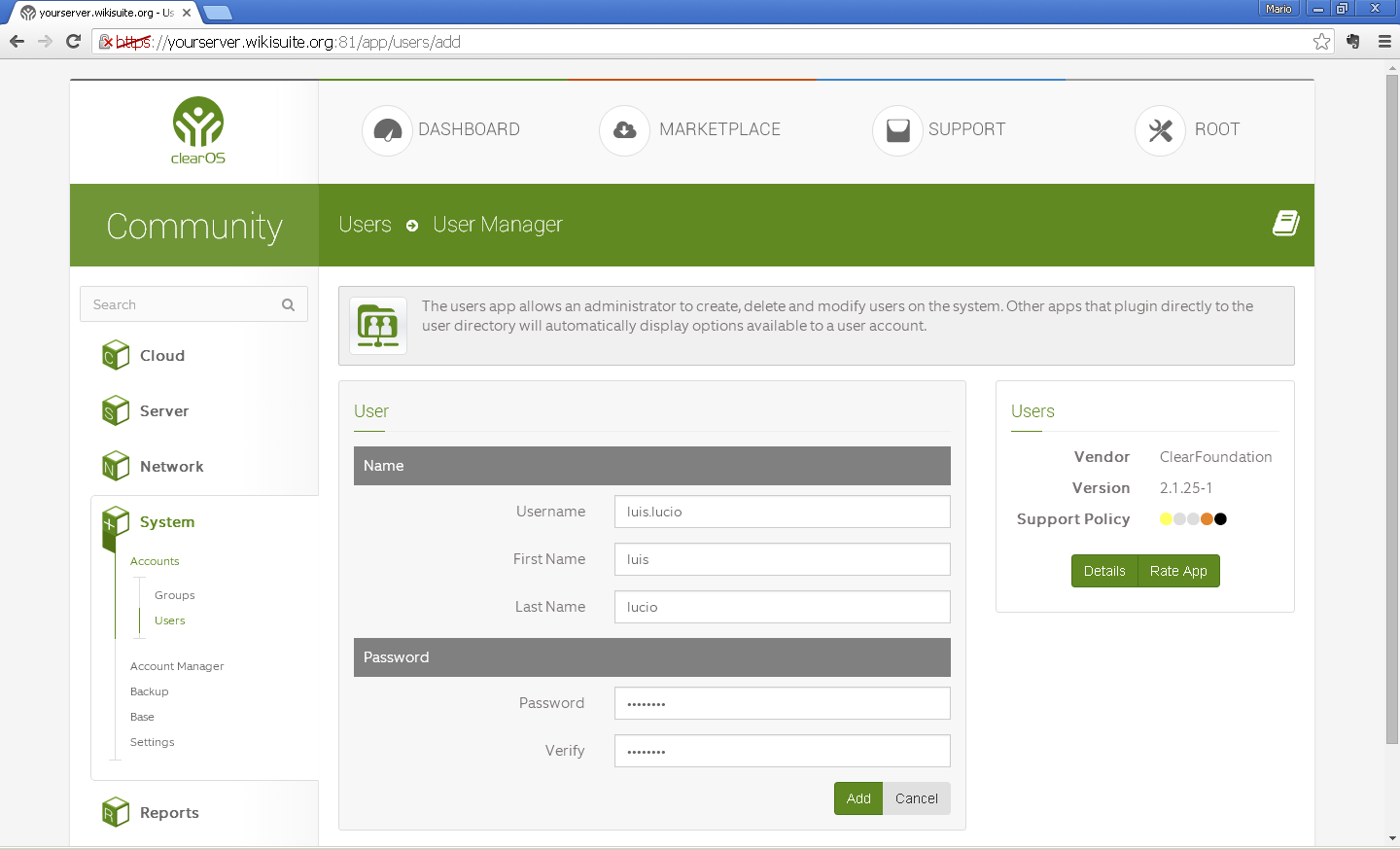Expand the Cloud category in sidebar
This screenshot has height=850, width=1400.
[x=161, y=356]
